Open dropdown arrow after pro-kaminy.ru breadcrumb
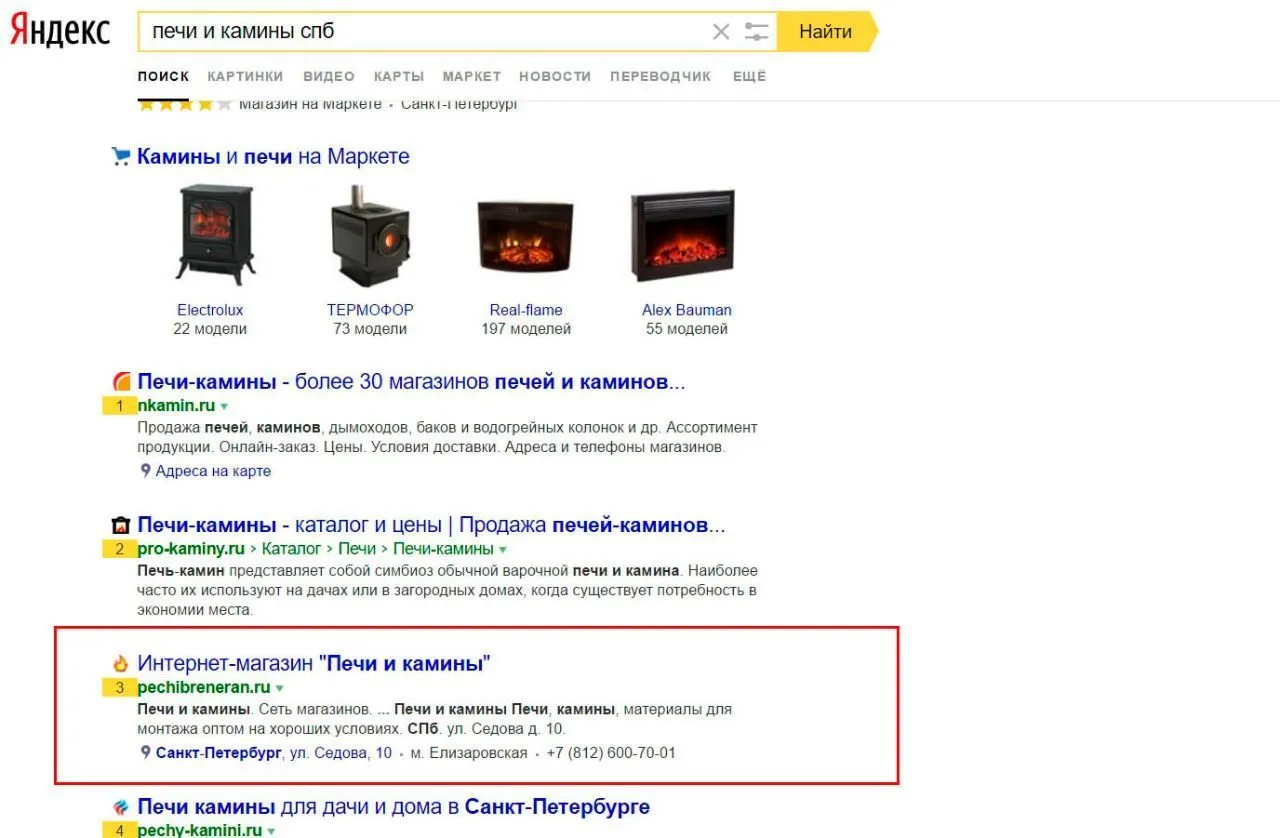The width and height of the screenshot is (1280, 838). [503, 550]
